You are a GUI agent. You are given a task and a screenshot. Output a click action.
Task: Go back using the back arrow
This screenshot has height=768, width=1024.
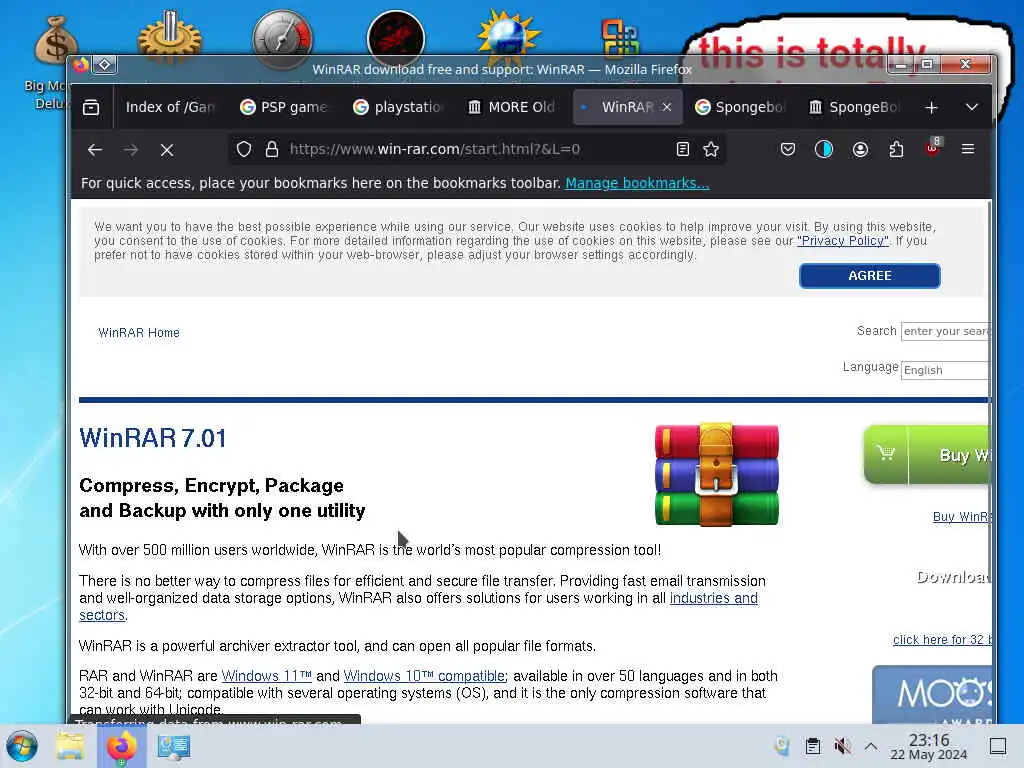95,150
